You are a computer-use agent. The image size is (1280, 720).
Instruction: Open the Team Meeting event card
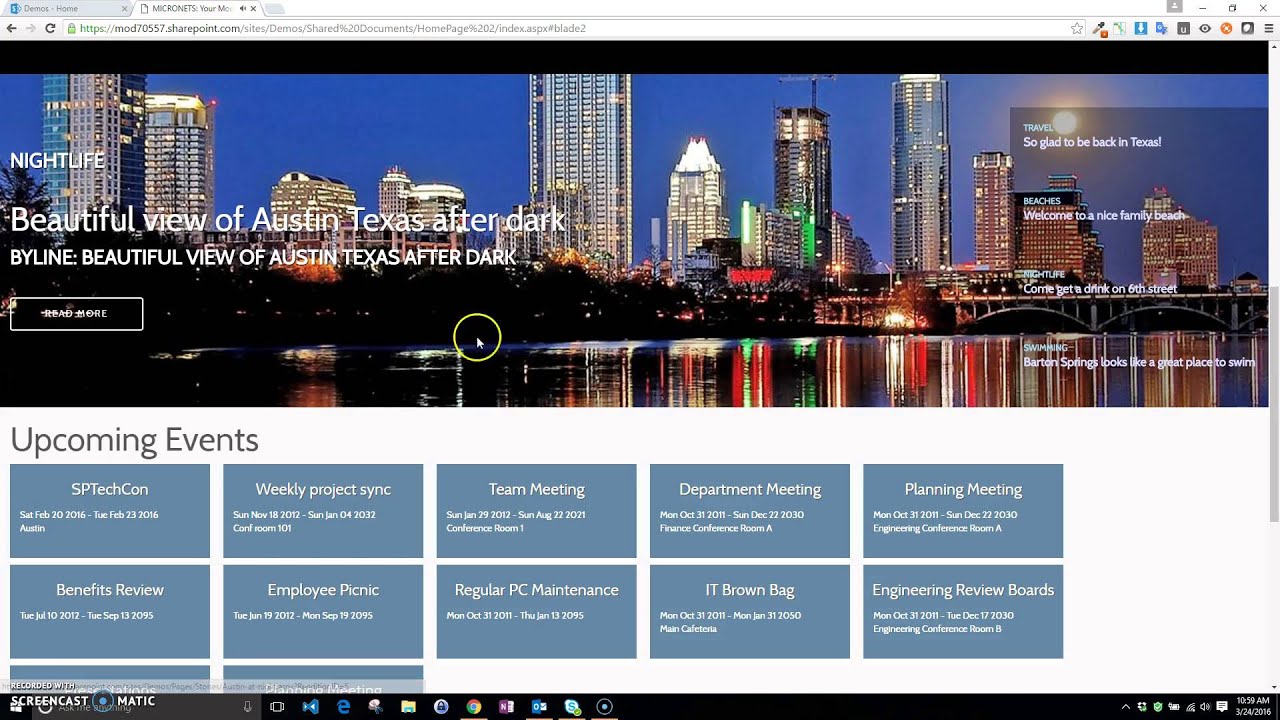click(x=536, y=511)
